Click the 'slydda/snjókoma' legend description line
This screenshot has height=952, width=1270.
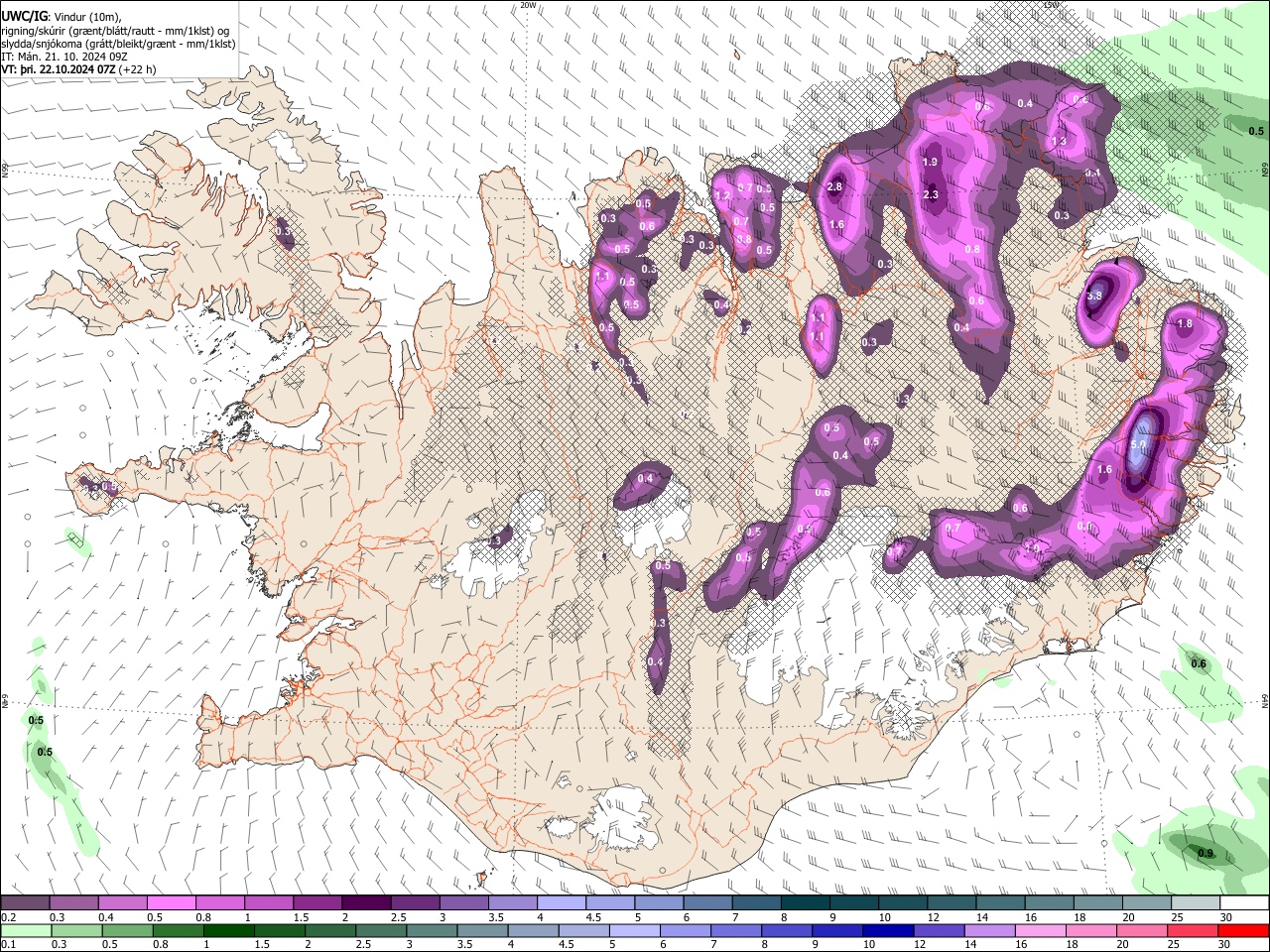pos(118,44)
